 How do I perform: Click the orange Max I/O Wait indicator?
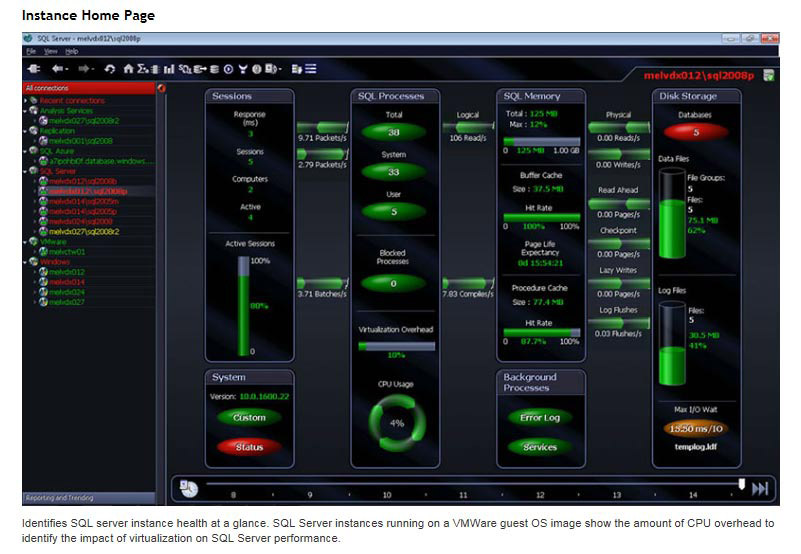coord(696,429)
